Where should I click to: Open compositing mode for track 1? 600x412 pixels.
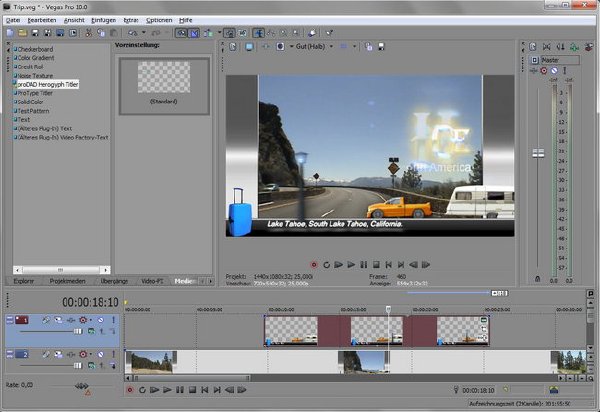91,331
